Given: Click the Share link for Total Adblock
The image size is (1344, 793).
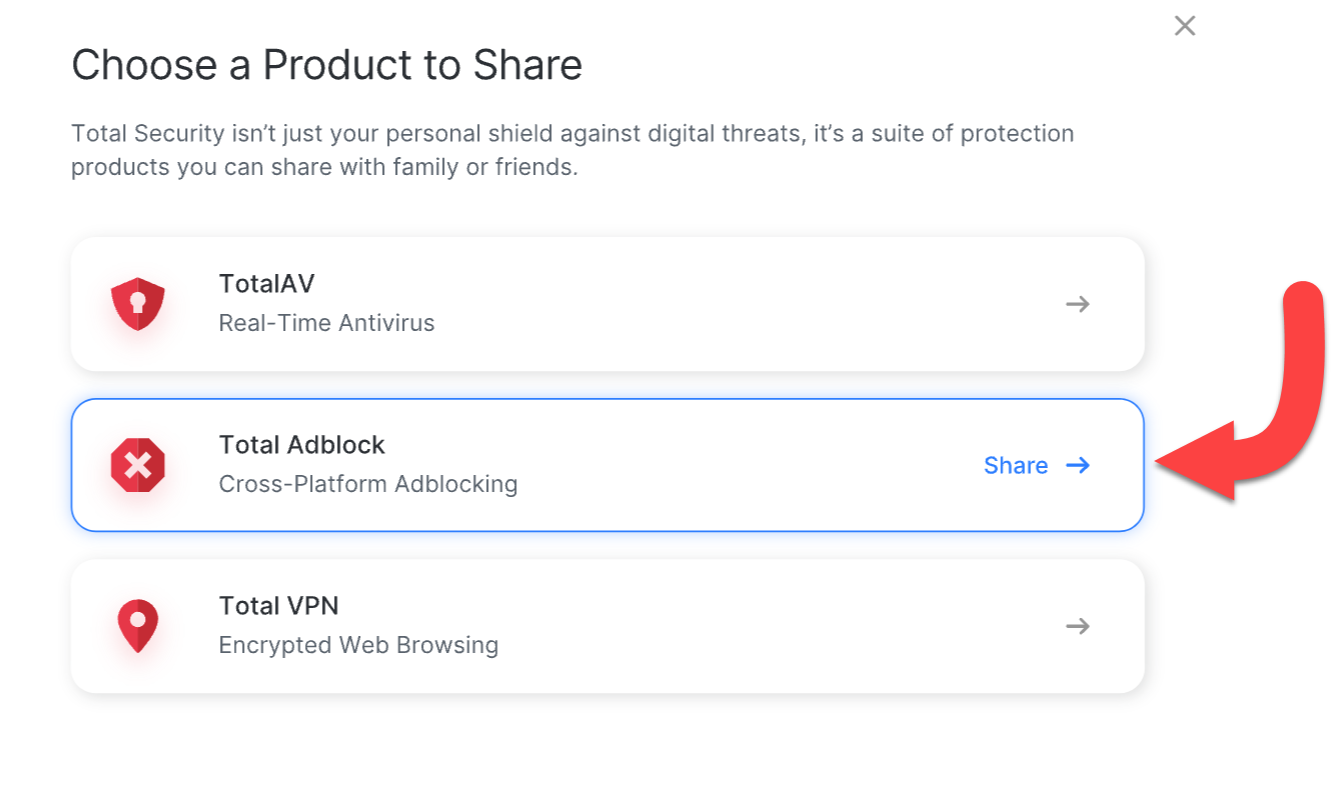Looking at the screenshot, I should click(x=1016, y=465).
